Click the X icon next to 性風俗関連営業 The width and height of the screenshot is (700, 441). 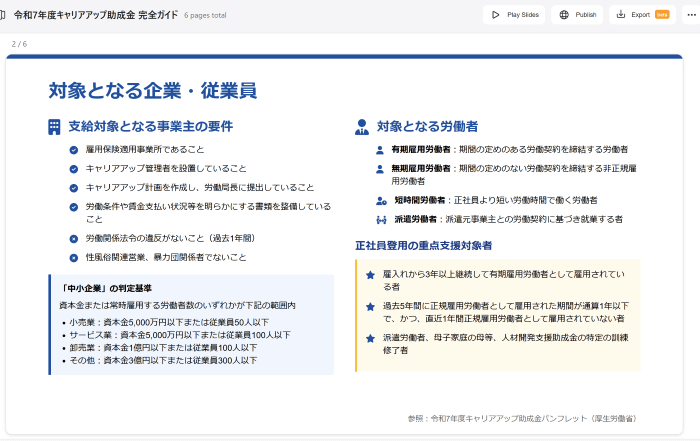[74, 258]
